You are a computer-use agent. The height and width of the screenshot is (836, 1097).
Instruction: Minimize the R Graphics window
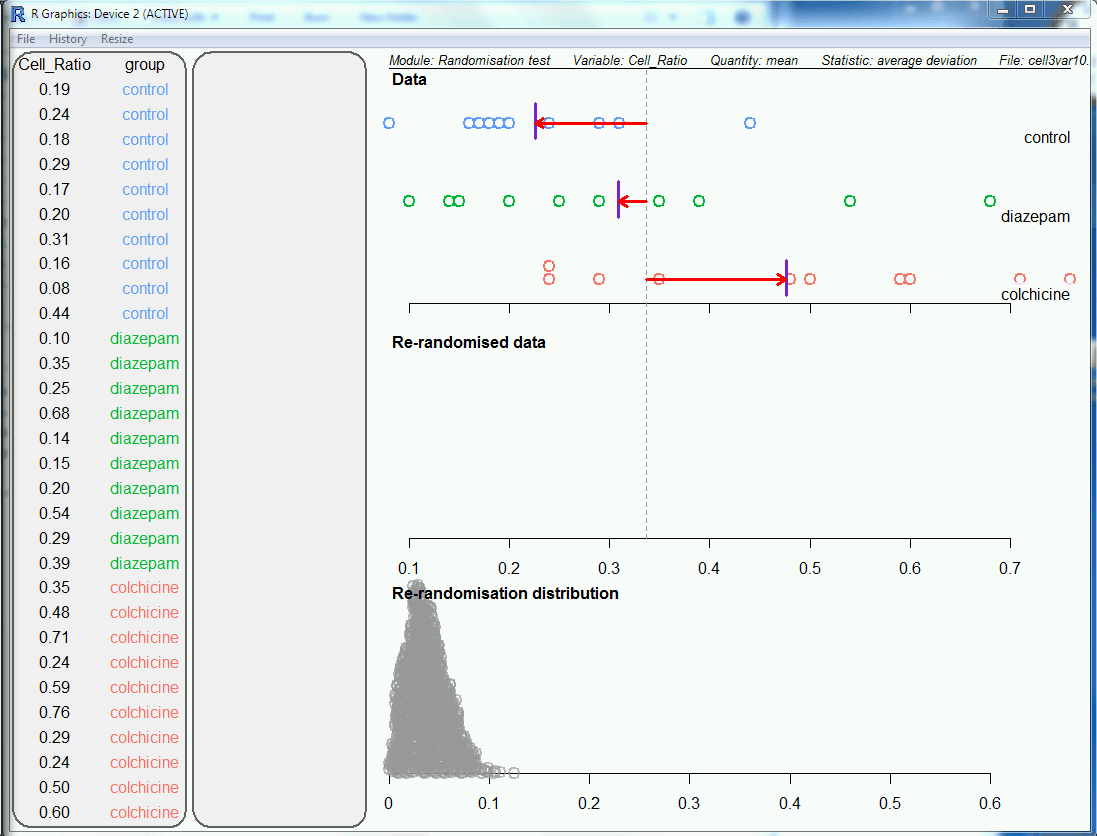1005,9
